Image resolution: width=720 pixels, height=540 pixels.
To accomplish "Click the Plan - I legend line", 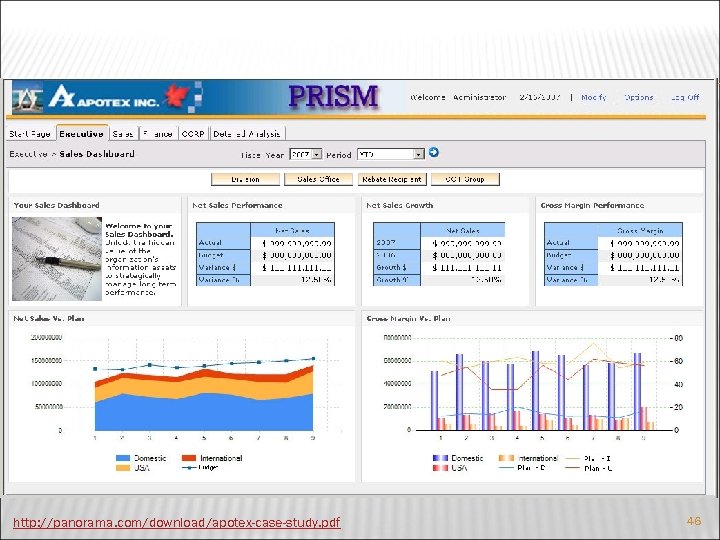I will click(573, 458).
